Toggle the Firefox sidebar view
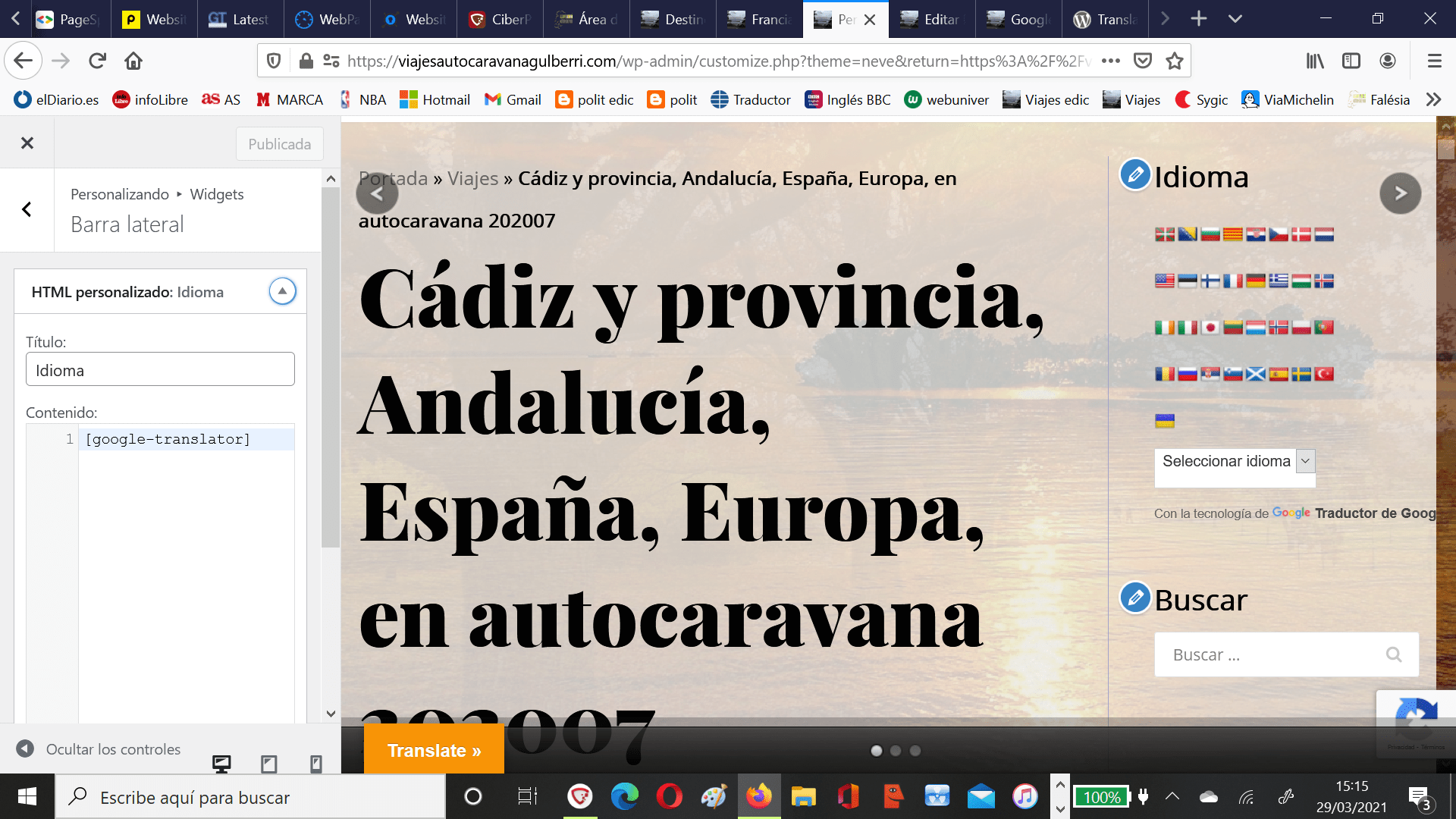1456x819 pixels. tap(1351, 61)
